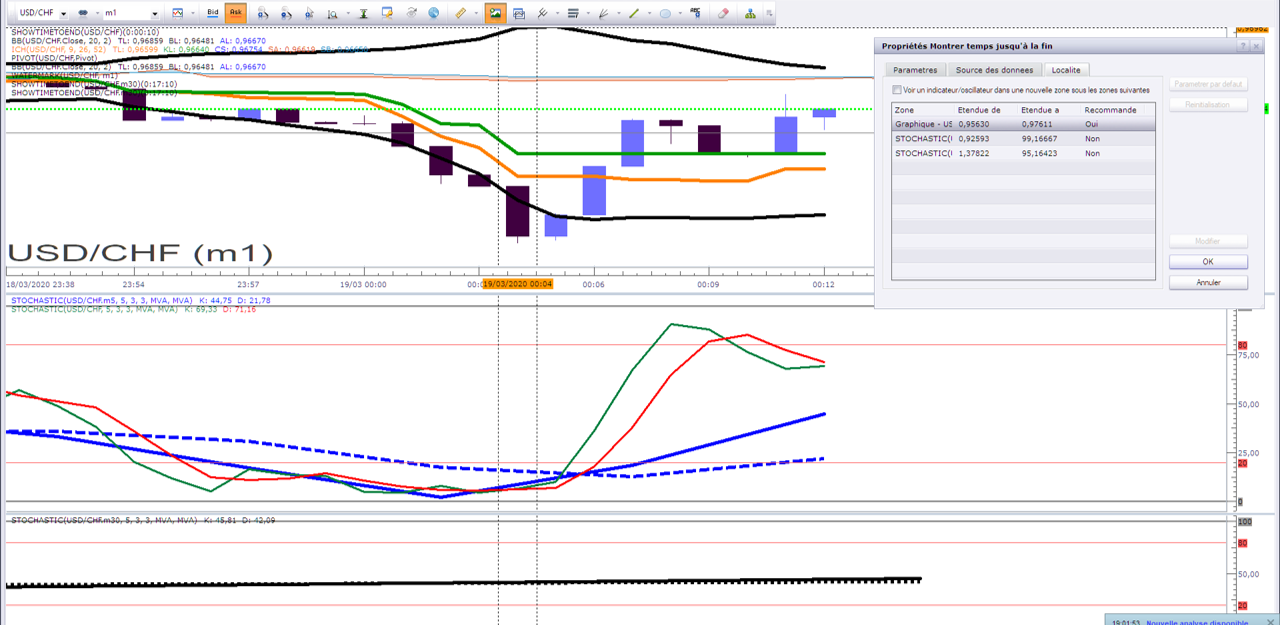
Task: Toggle the Ask price button
Action: tap(236, 13)
